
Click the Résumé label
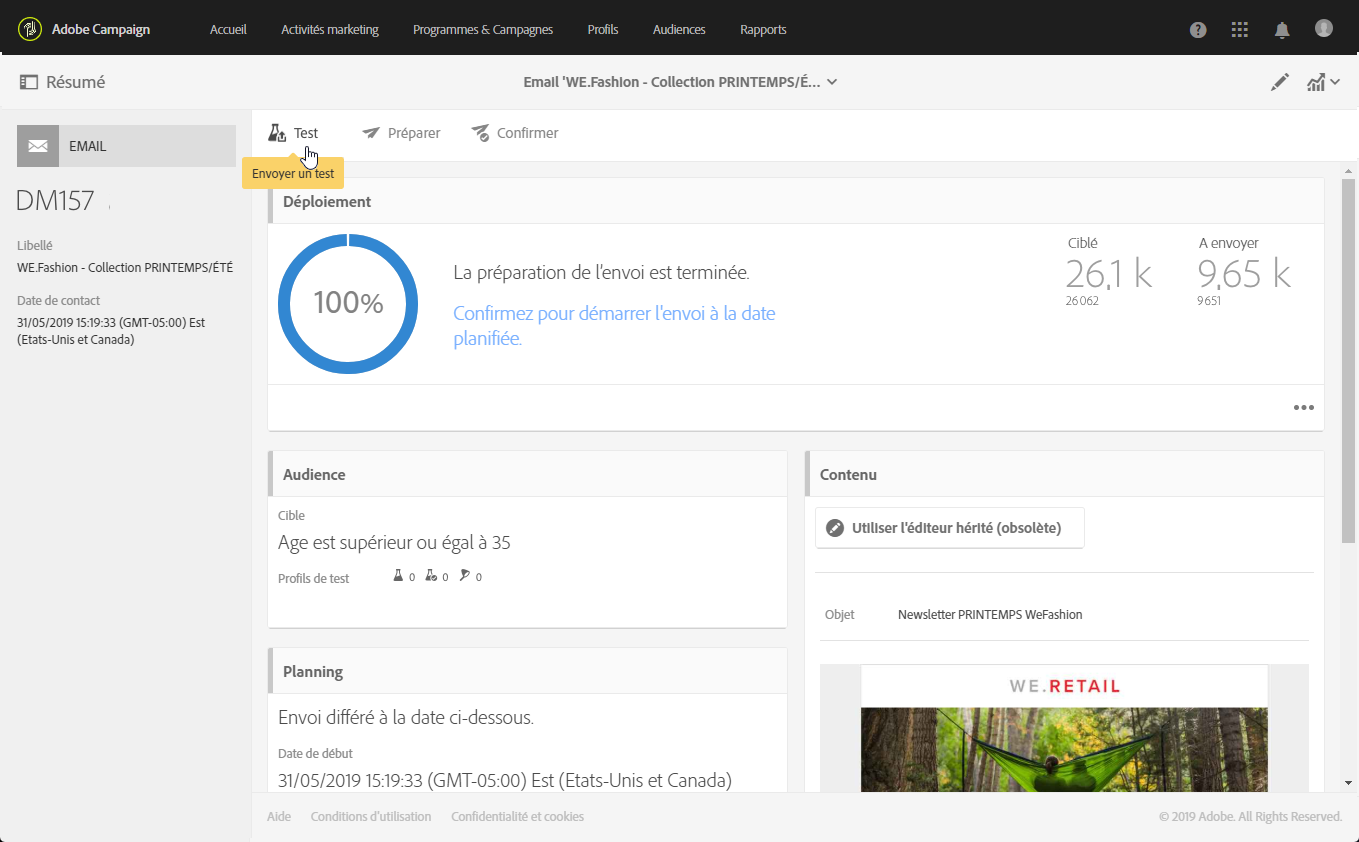pyautogui.click(x=75, y=82)
